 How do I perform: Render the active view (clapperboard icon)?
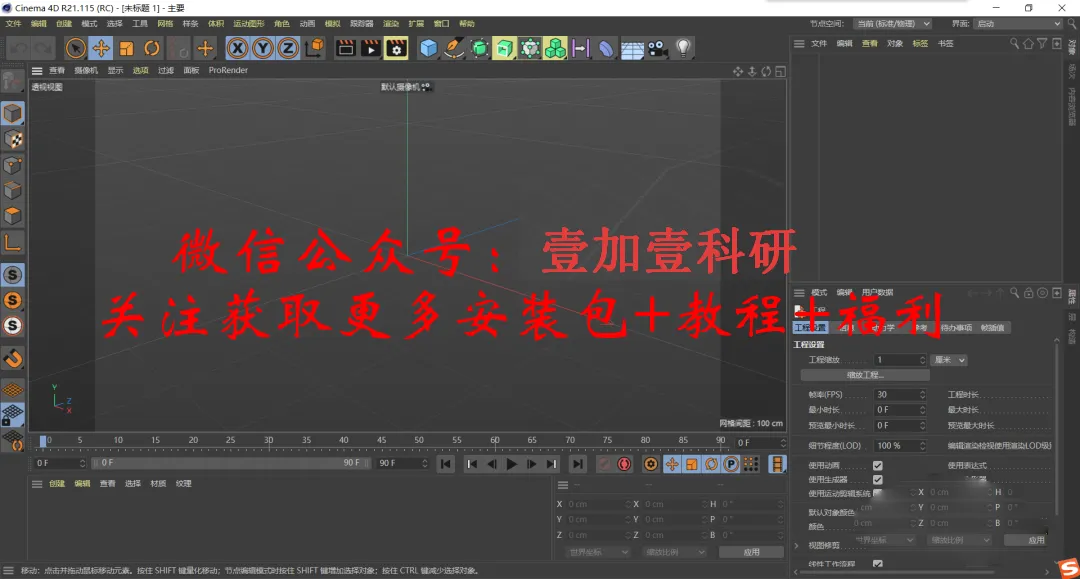pyautogui.click(x=345, y=48)
